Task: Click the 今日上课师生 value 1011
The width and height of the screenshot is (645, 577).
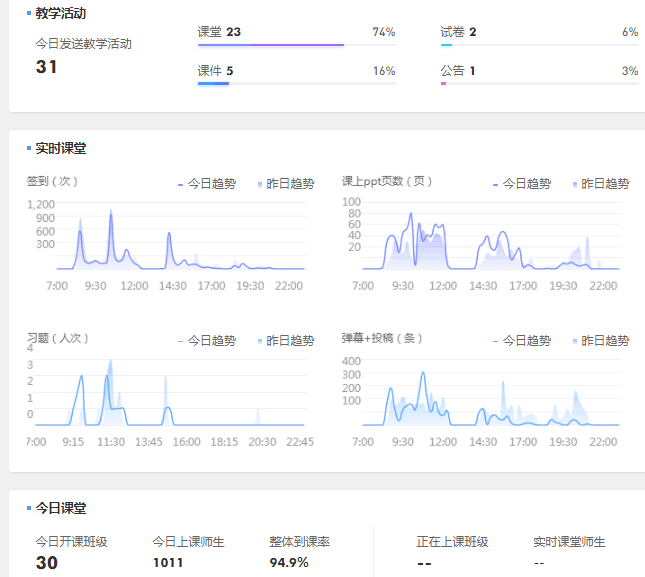Action: (167, 563)
